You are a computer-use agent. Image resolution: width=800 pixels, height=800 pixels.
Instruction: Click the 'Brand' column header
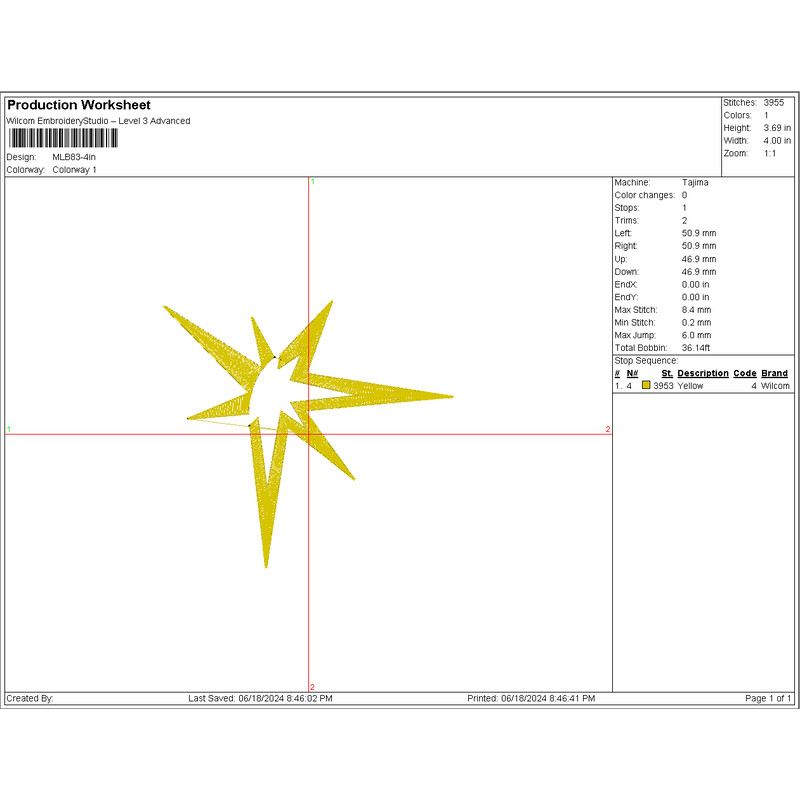coord(774,373)
